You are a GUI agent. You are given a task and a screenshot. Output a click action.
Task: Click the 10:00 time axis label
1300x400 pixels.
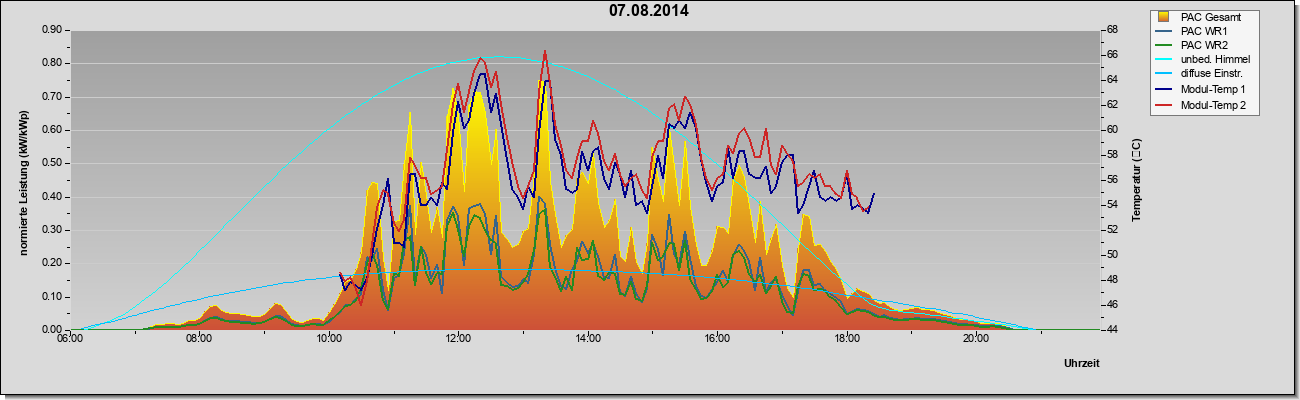(x=328, y=340)
